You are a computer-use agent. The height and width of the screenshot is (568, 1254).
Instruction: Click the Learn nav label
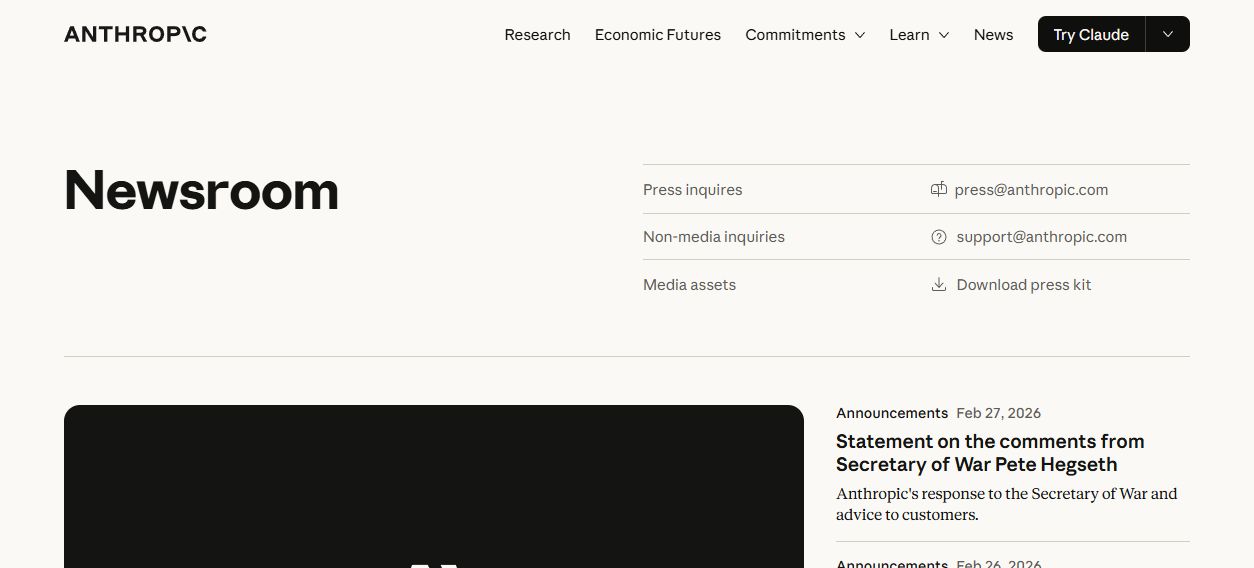[x=909, y=35]
